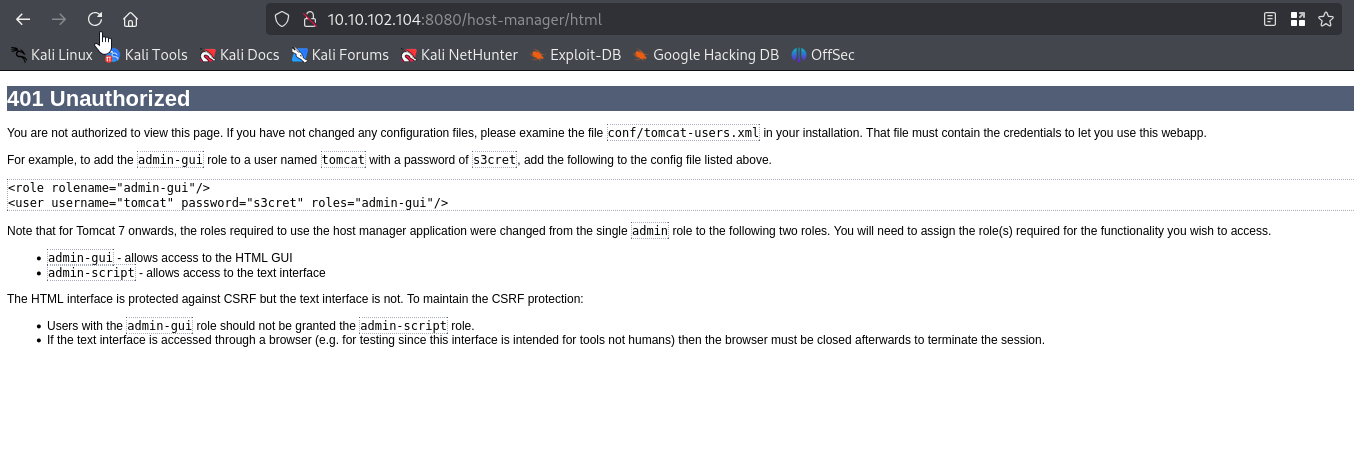Click the conf/tomcat-users.xml code text

coord(684,133)
